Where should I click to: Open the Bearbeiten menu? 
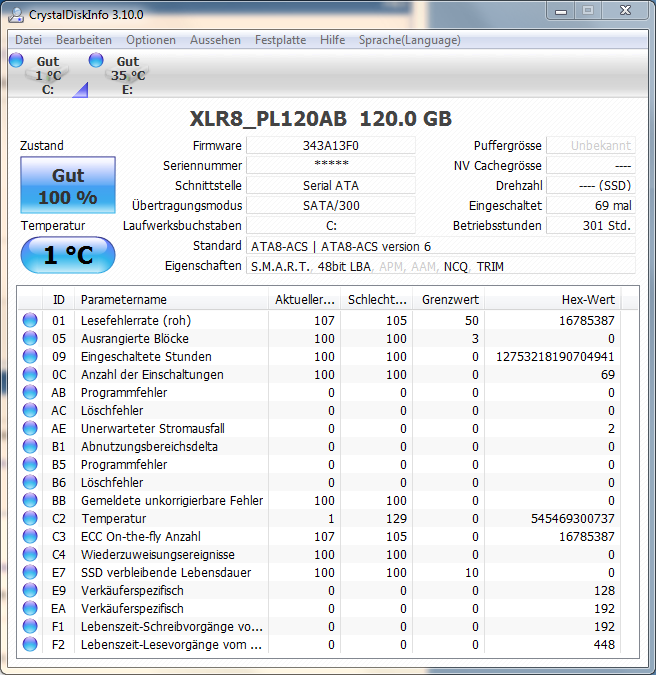(x=84, y=40)
